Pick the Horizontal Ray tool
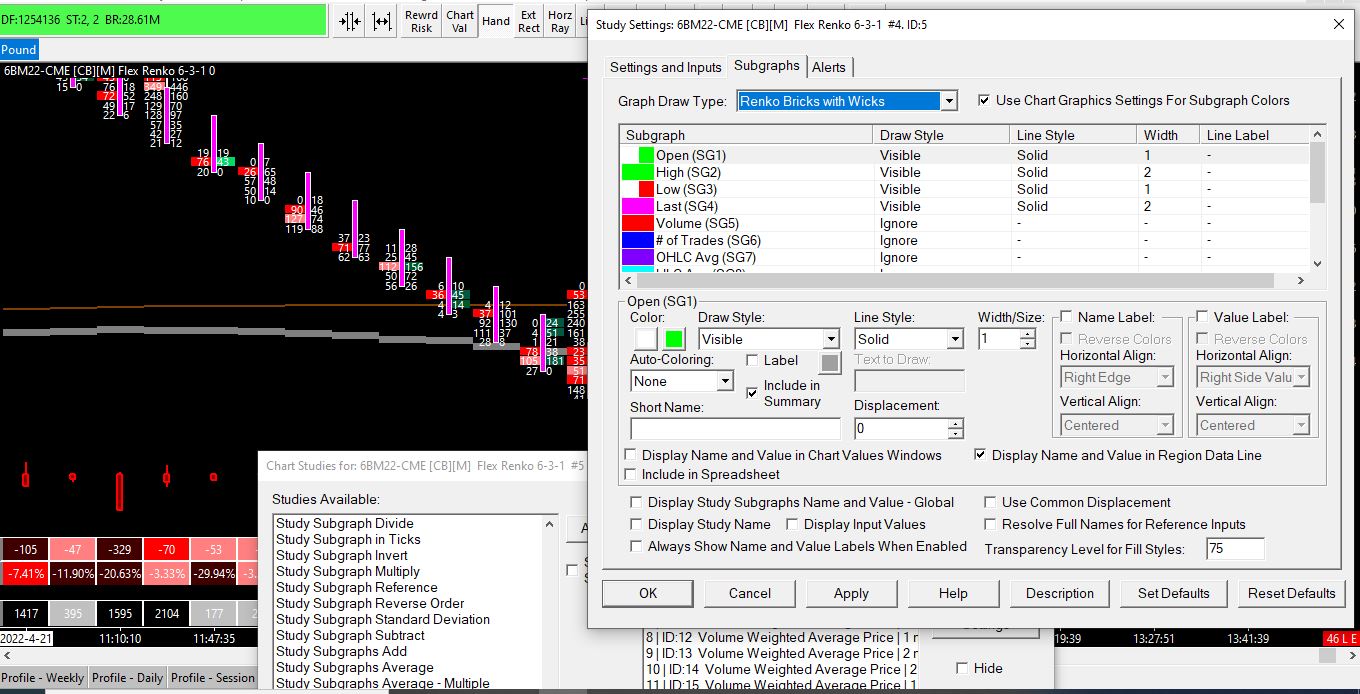This screenshot has width=1360, height=694. tap(560, 21)
